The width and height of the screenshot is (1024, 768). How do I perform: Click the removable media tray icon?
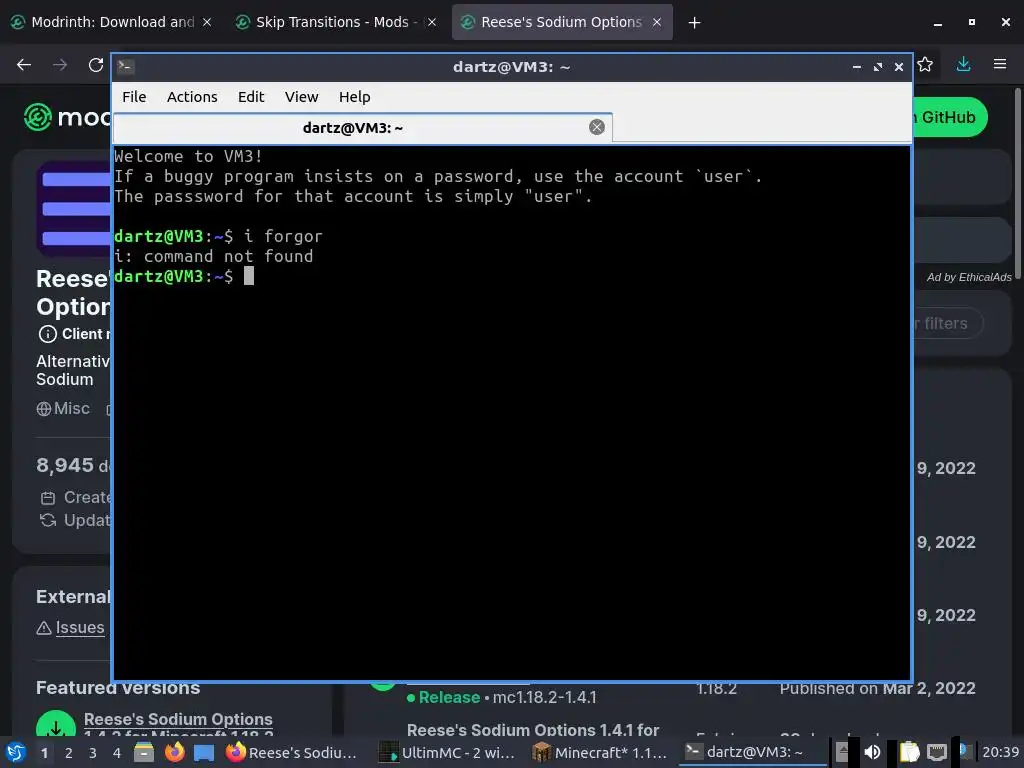click(843, 752)
